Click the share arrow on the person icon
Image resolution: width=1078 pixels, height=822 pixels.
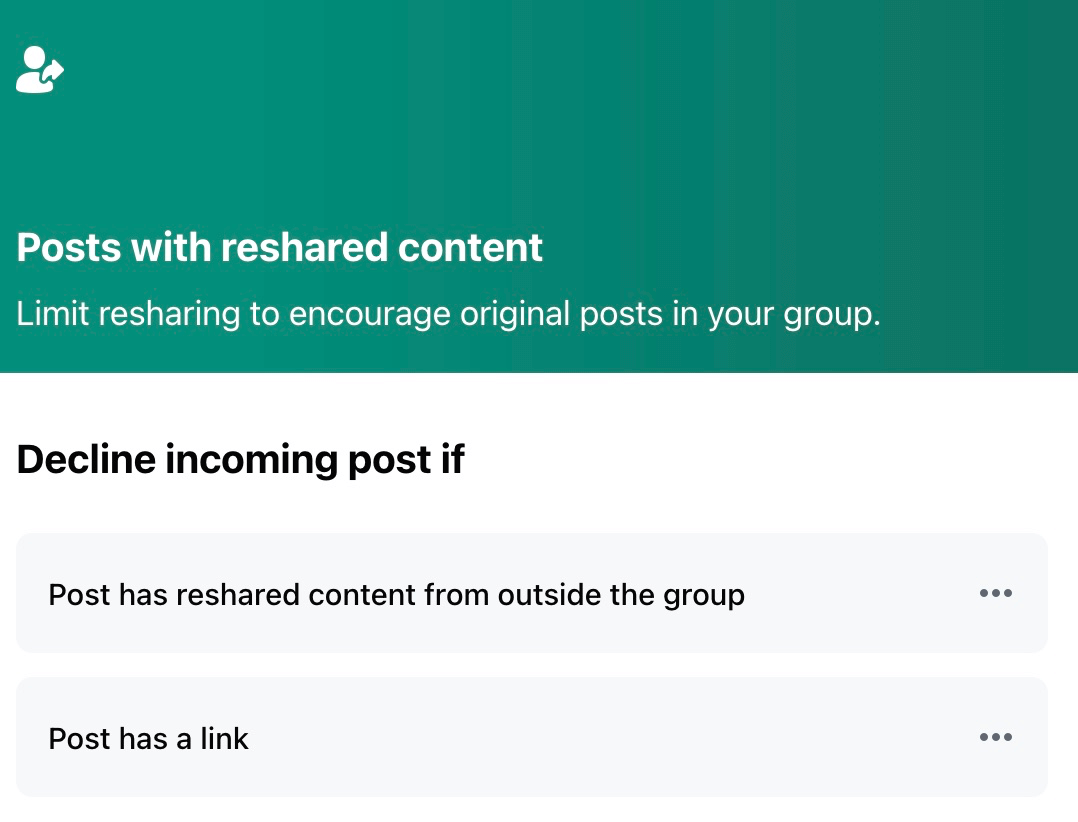pos(53,70)
